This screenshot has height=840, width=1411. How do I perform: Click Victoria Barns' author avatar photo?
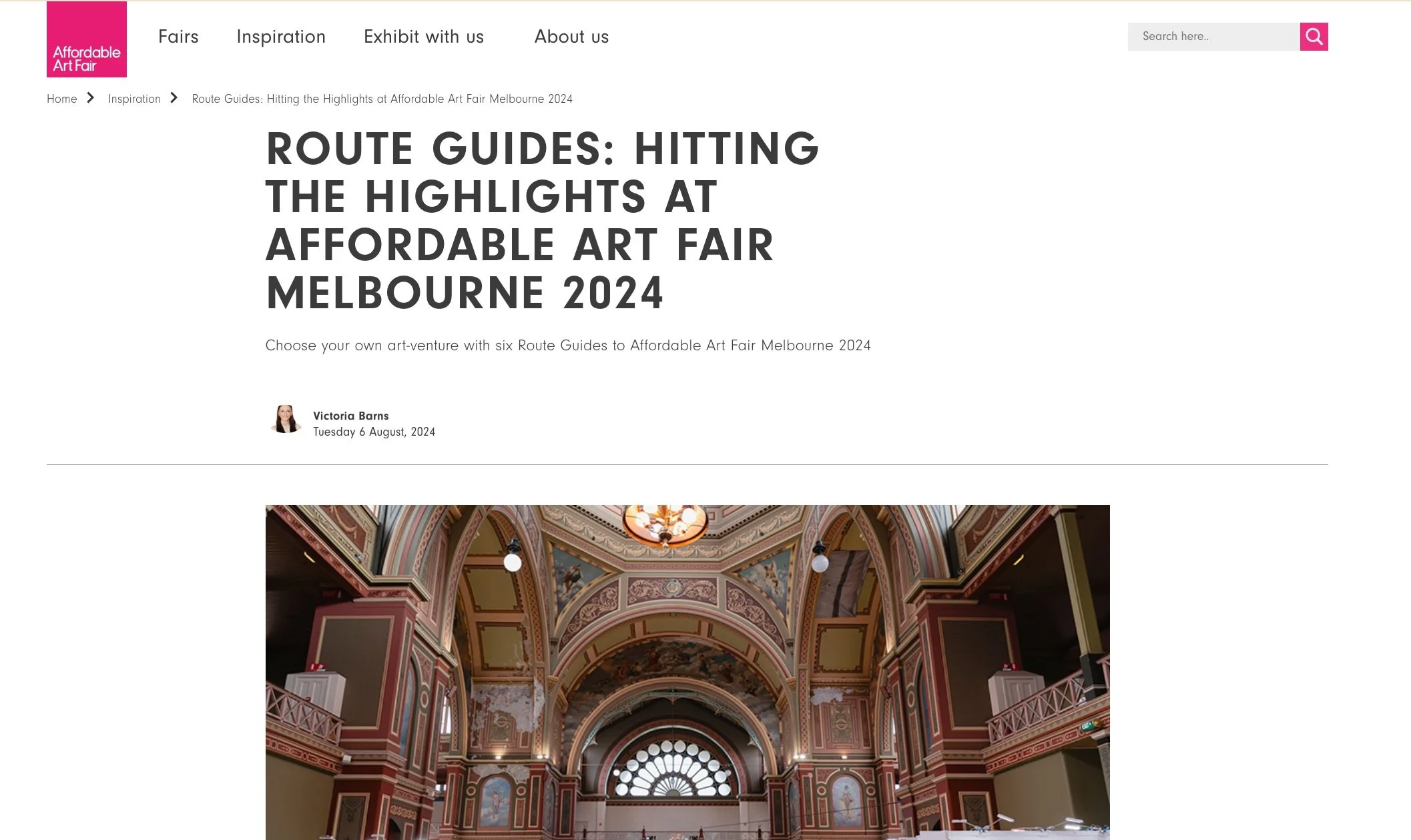coord(286,420)
